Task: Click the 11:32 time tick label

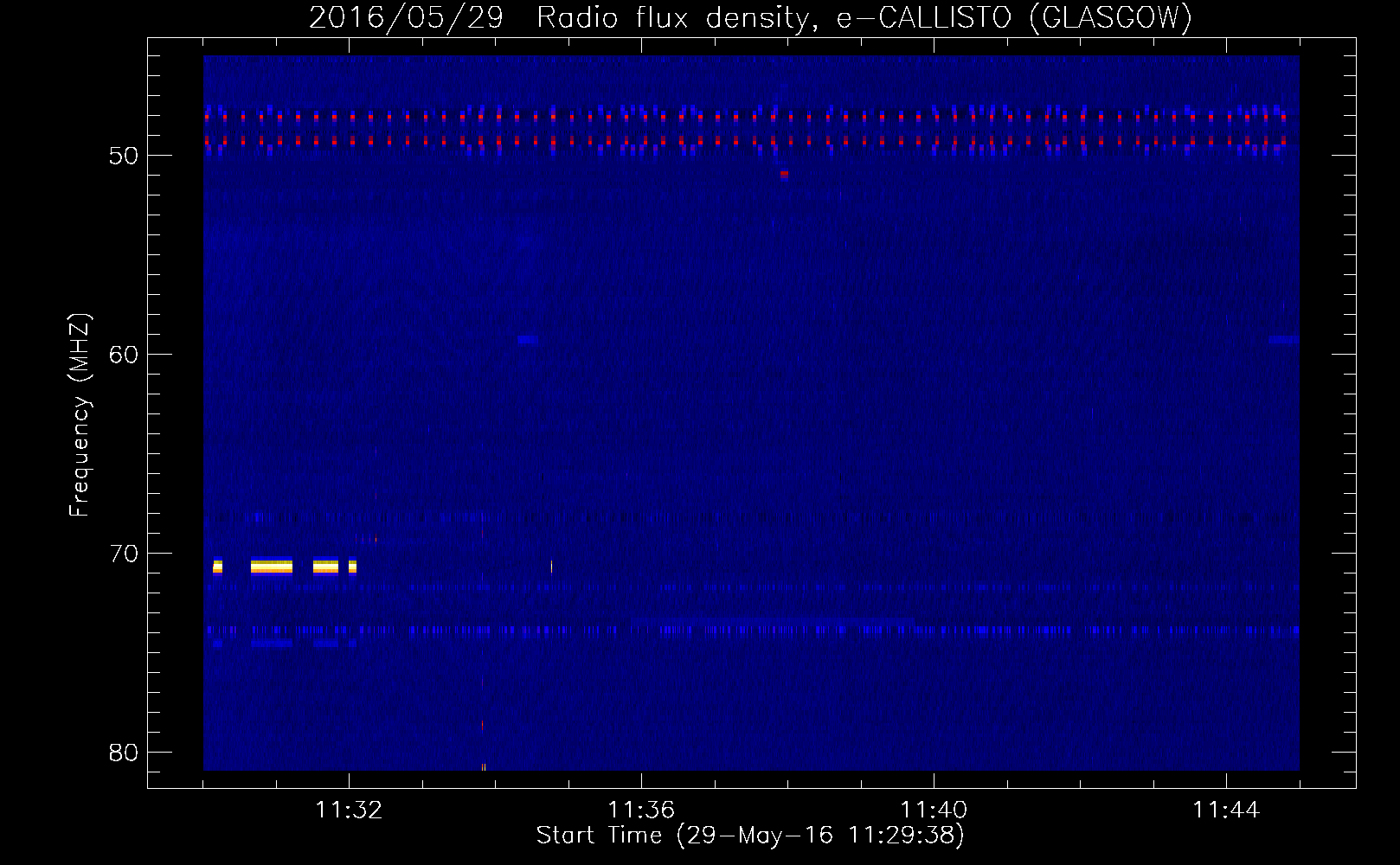Action: pos(349,811)
